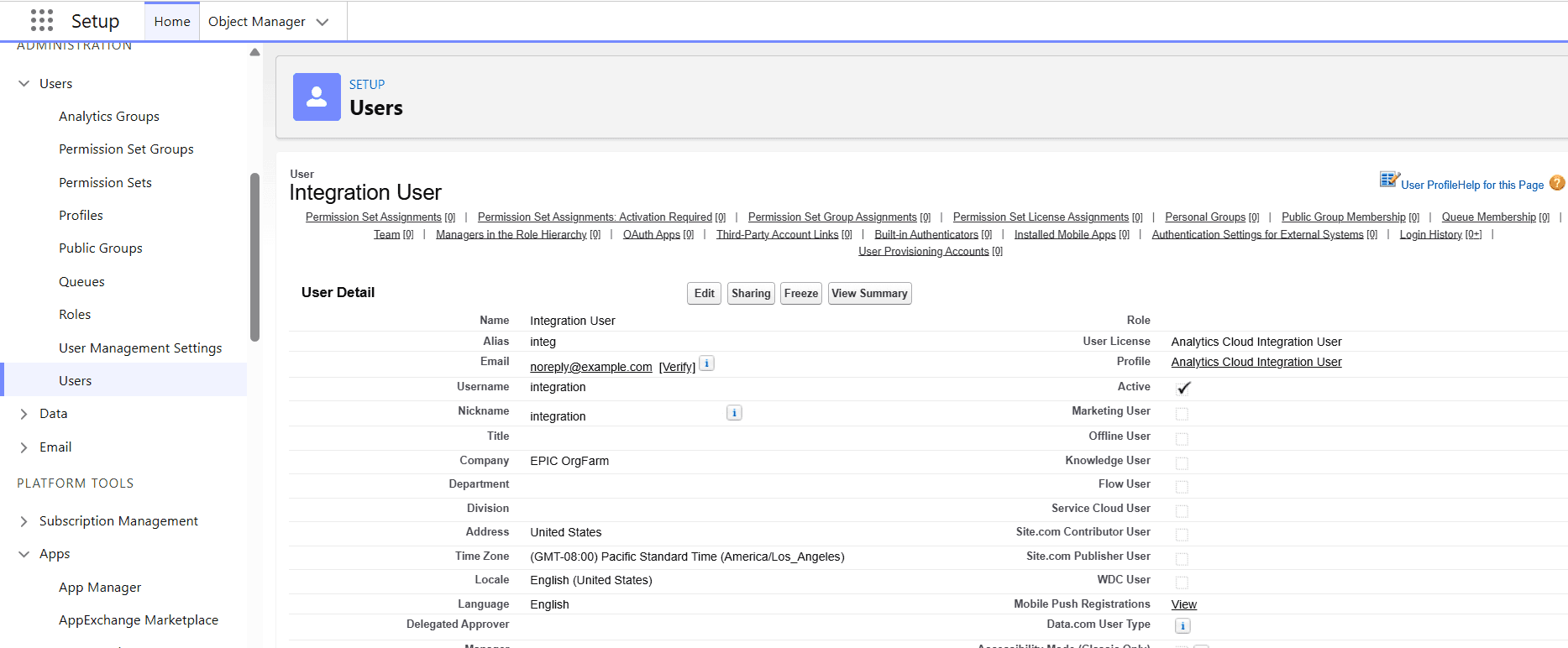Open Roles in sidebar
The height and width of the screenshot is (648, 1568).
(x=75, y=314)
